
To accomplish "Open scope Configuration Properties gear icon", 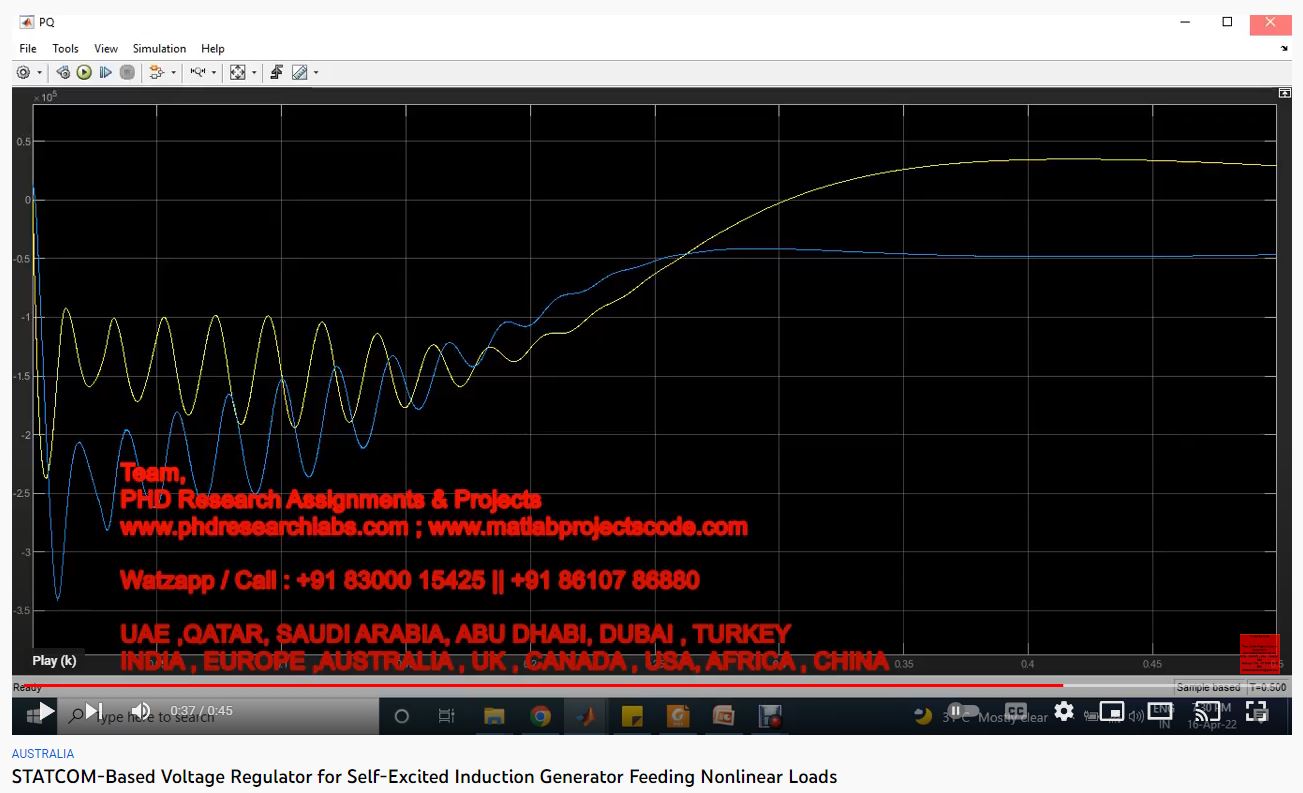I will coord(23,73).
